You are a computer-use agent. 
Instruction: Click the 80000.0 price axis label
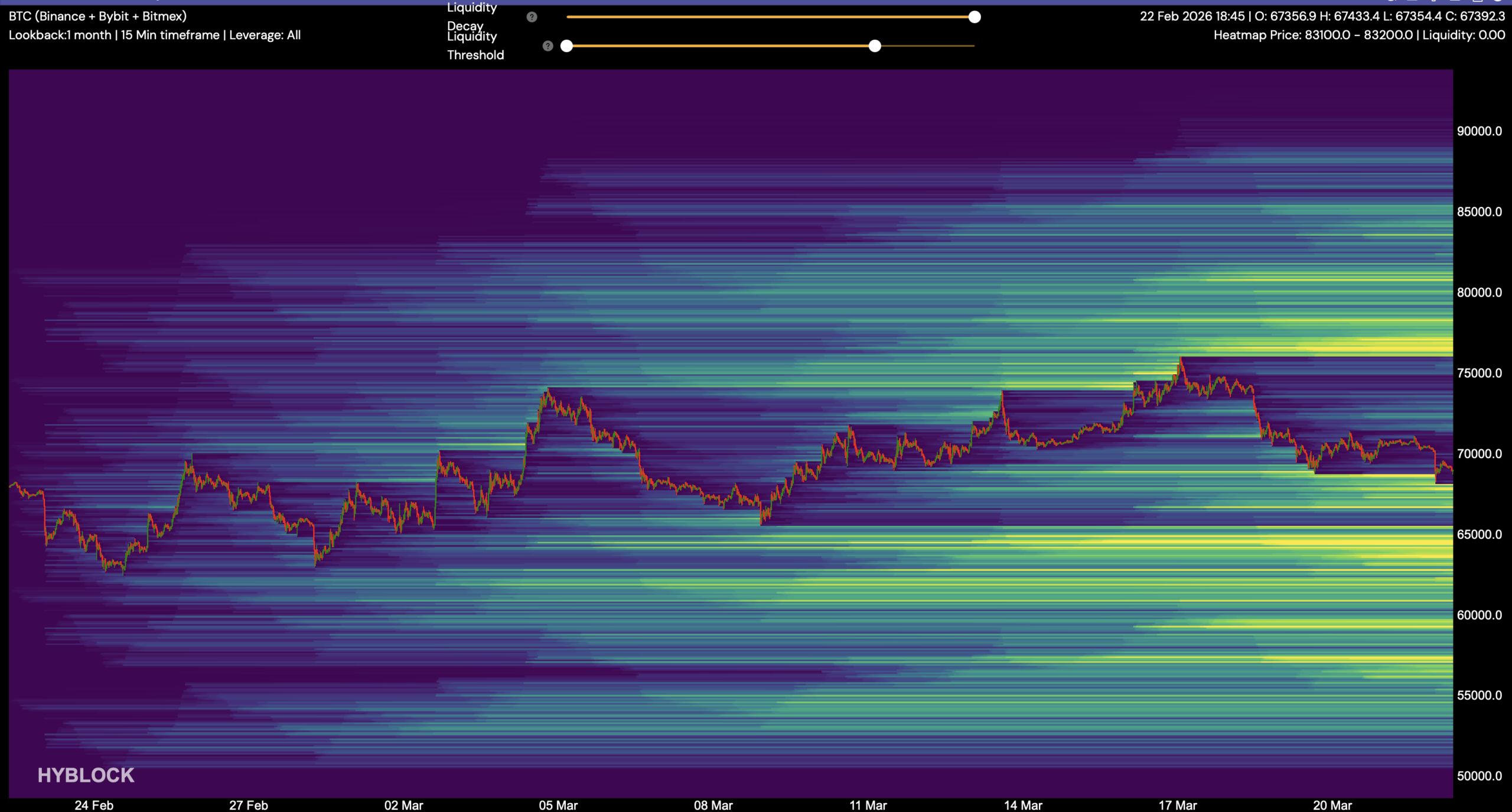point(1479,293)
